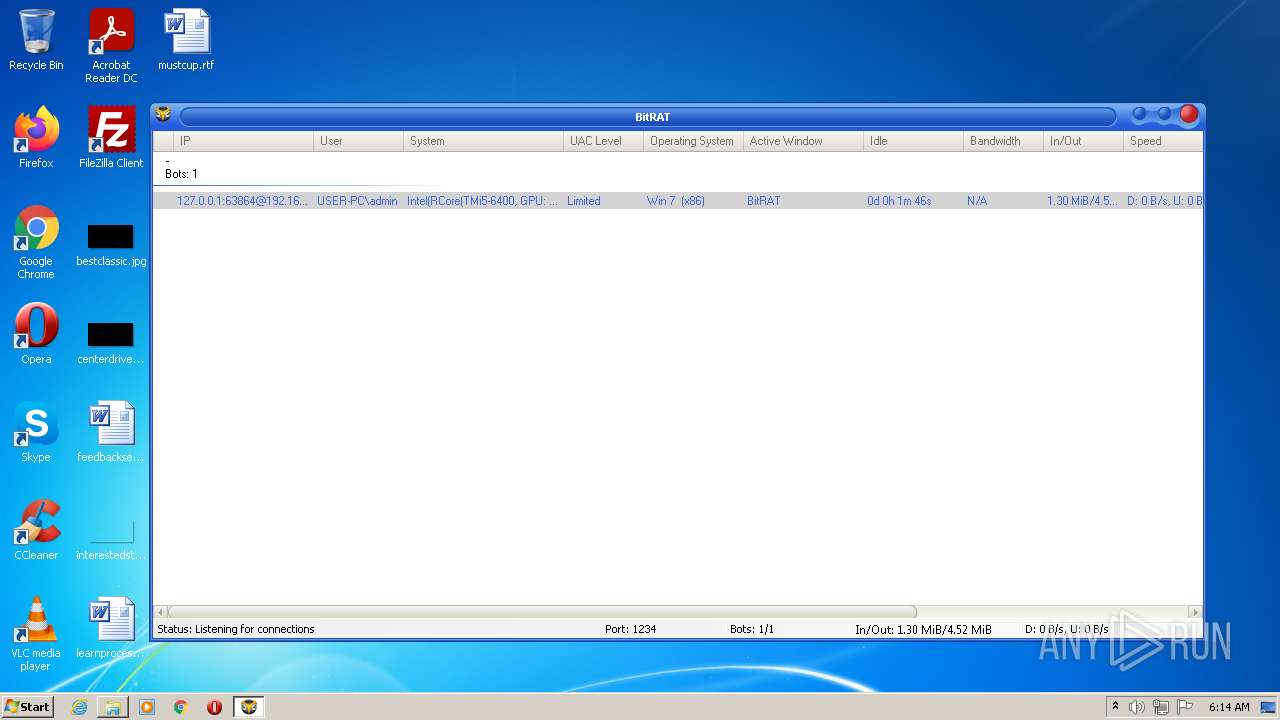Open FileZilla Client shortcut
Screen dimensions: 1280x720
pyautogui.click(x=111, y=138)
